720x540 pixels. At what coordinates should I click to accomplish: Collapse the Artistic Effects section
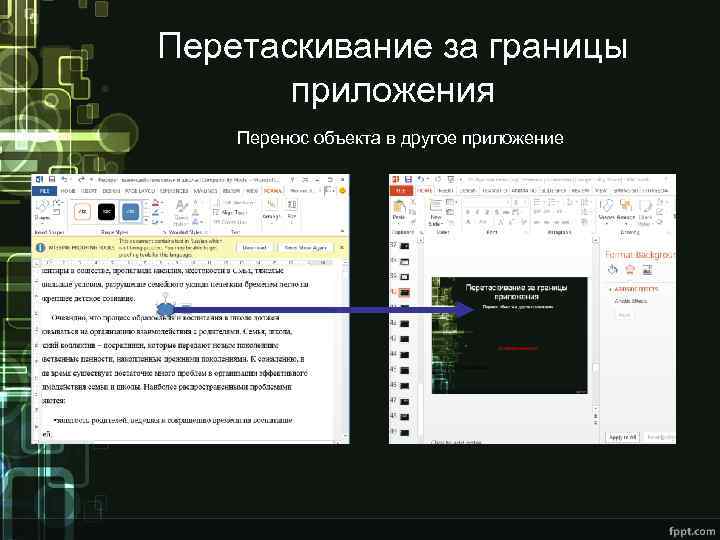point(610,290)
